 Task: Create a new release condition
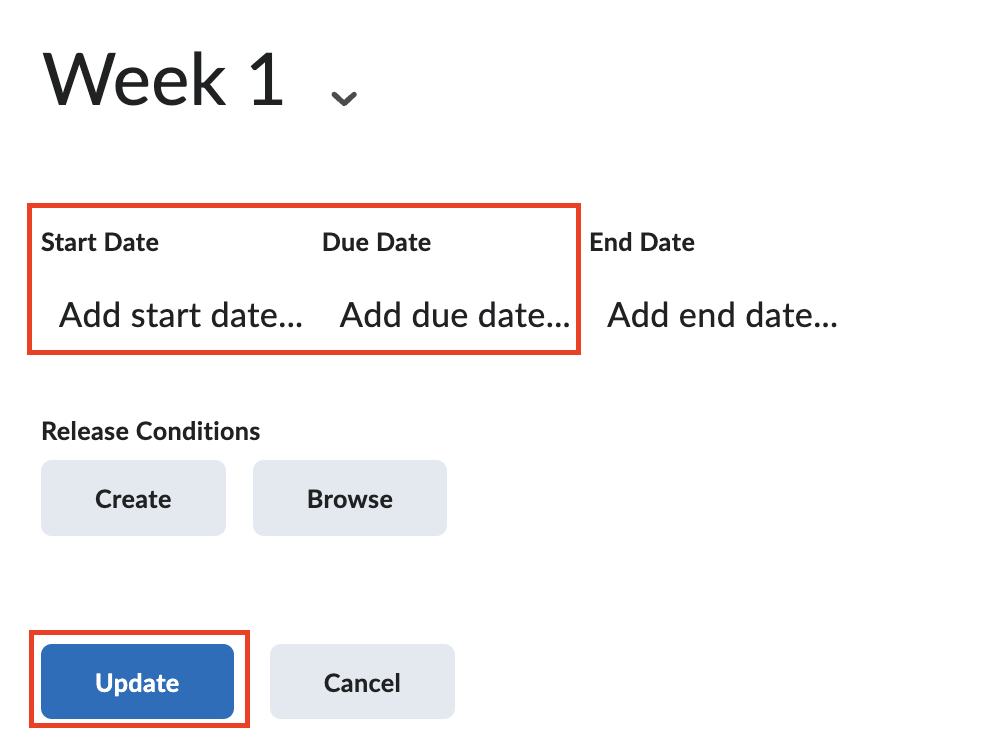click(133, 498)
